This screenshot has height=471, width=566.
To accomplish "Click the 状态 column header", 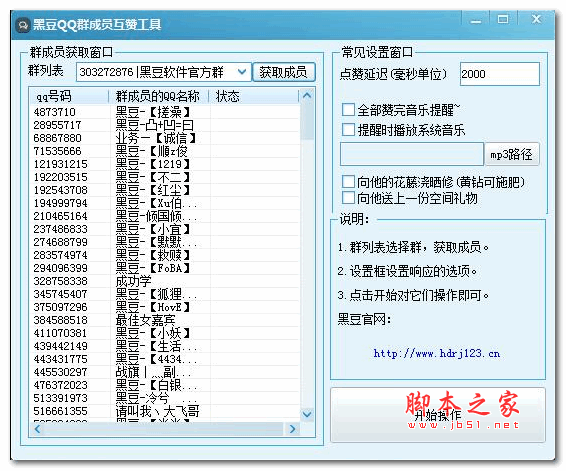I will point(254,96).
